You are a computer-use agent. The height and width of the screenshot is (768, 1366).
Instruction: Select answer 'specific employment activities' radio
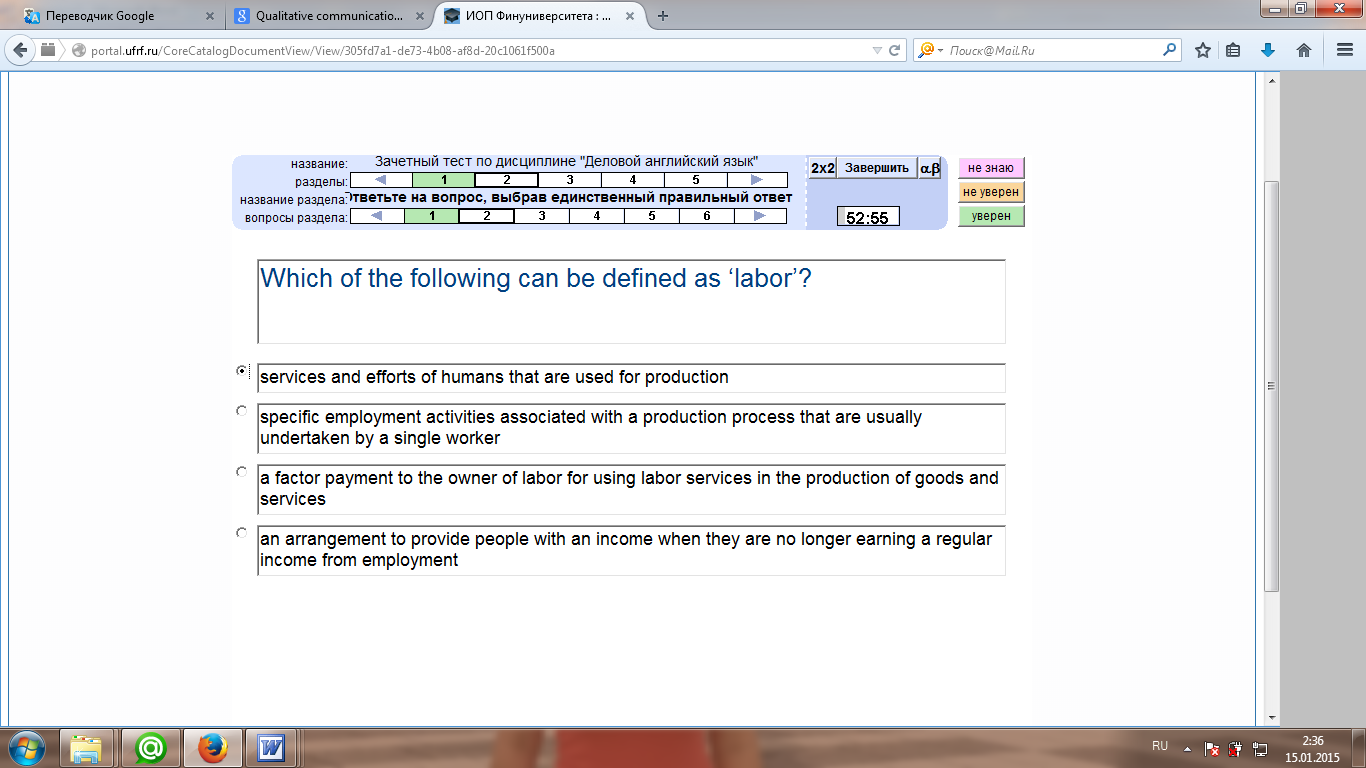tap(242, 411)
